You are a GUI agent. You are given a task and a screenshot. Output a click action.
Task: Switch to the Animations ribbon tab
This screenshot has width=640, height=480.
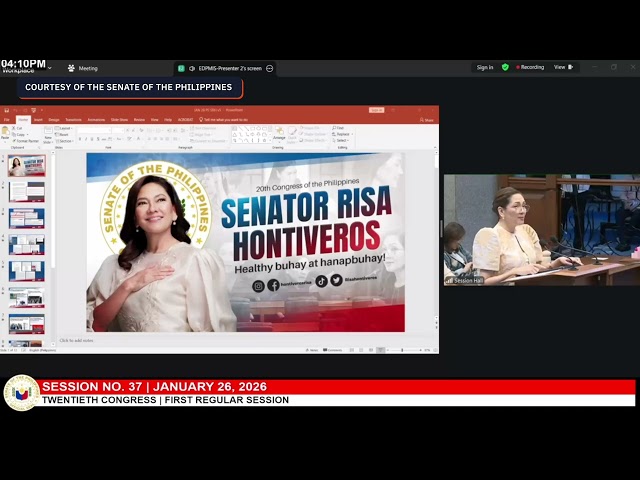click(x=96, y=120)
